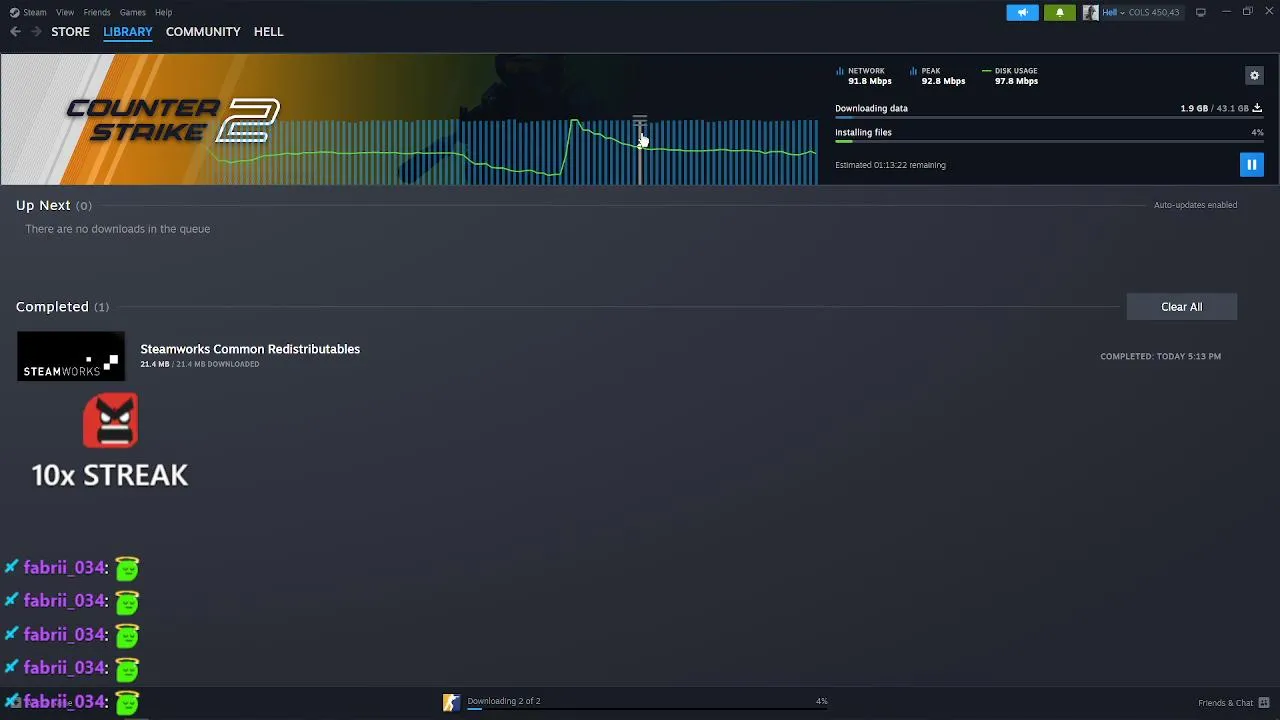Open Friends & Chat panel
Image resolution: width=1280 pixels, height=720 pixels.
tap(1225, 703)
